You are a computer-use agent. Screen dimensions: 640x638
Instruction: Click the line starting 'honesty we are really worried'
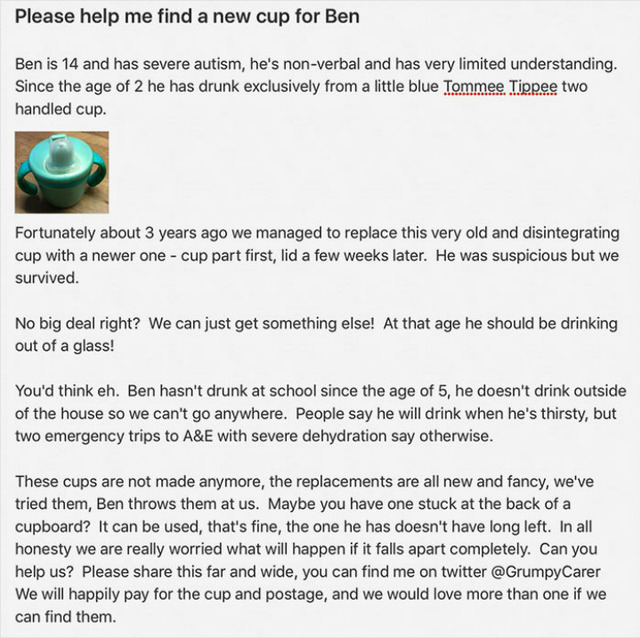tap(306, 549)
